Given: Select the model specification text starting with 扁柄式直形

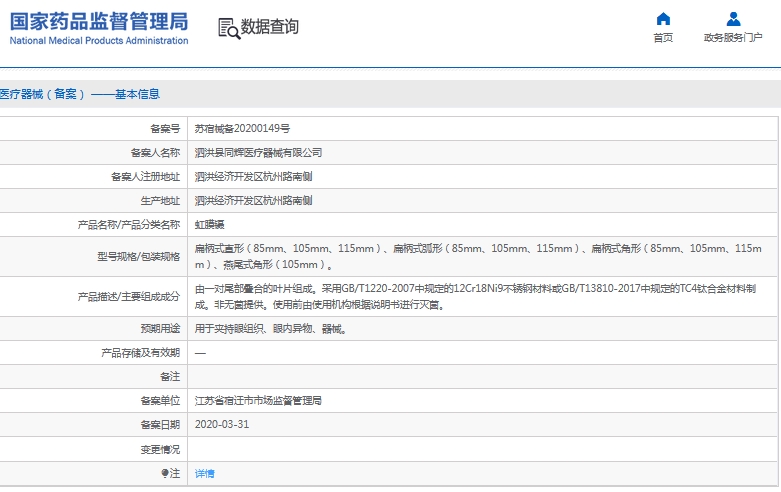Looking at the screenshot, I should click(x=478, y=256).
